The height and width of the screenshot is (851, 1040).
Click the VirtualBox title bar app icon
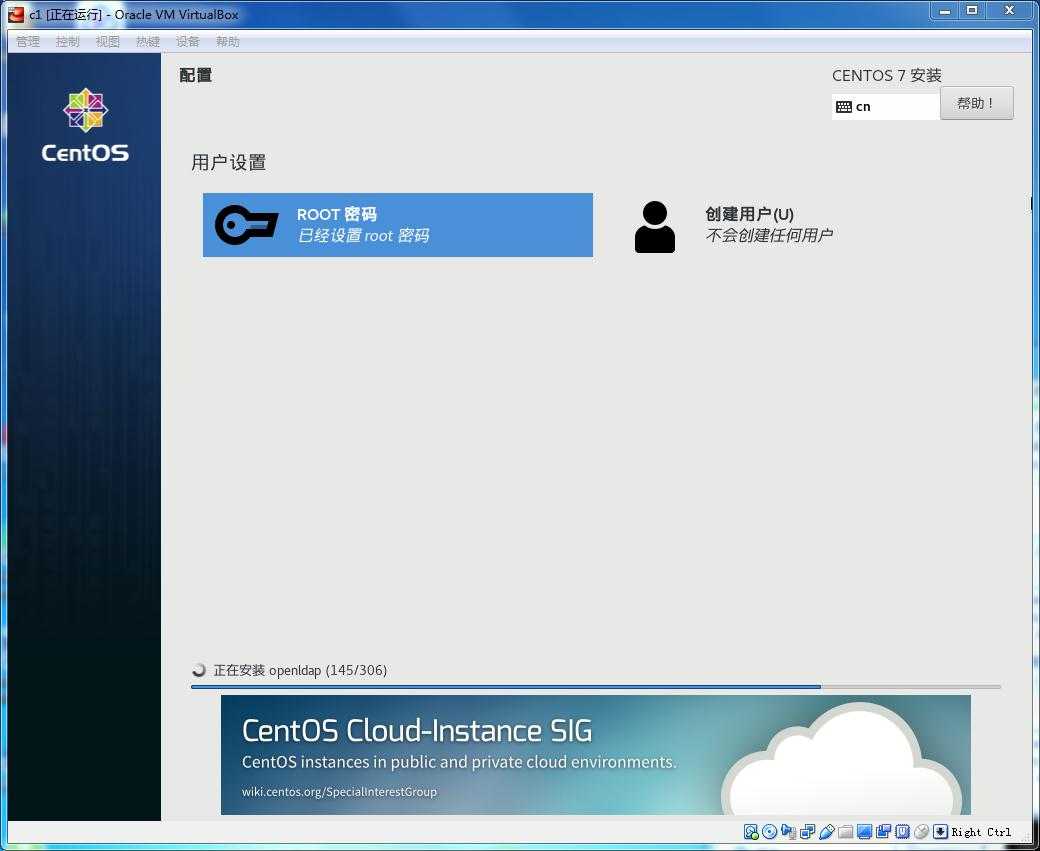[x=15, y=14]
